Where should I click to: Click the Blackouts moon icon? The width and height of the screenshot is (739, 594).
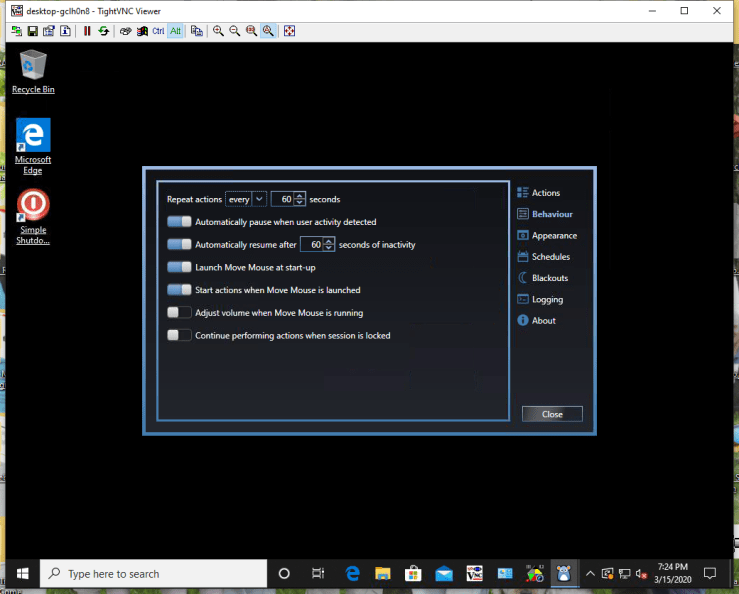click(522, 278)
